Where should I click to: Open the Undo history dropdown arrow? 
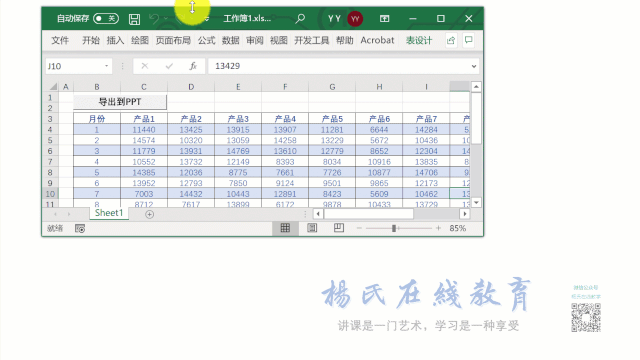coord(166,18)
